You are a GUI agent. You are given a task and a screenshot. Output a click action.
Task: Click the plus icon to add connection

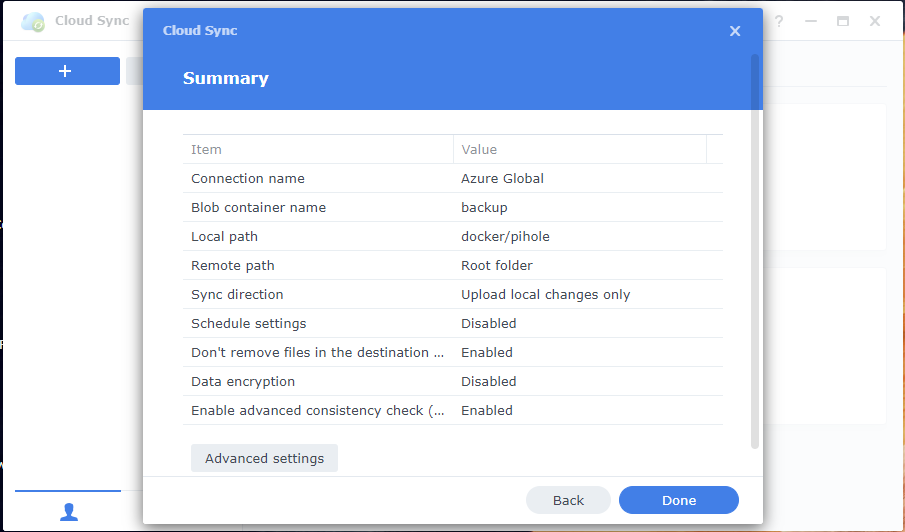tap(67, 71)
